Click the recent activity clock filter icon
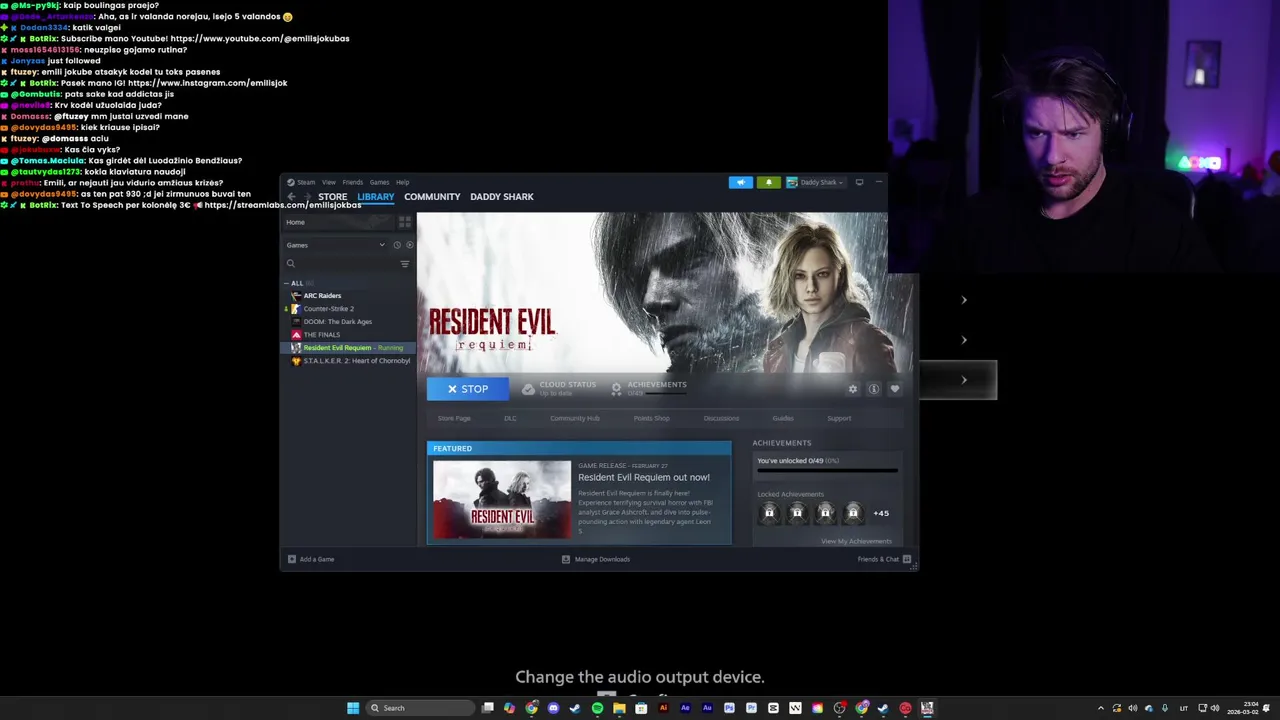The width and height of the screenshot is (1280, 720). click(397, 245)
